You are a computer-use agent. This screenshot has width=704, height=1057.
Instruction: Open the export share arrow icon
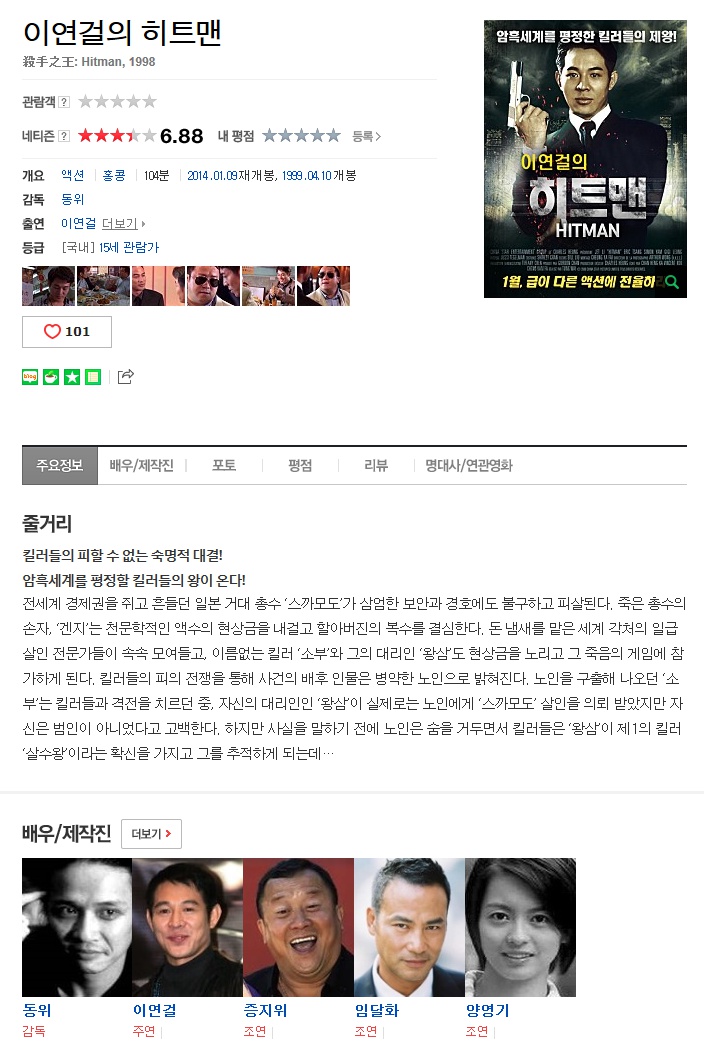125,377
